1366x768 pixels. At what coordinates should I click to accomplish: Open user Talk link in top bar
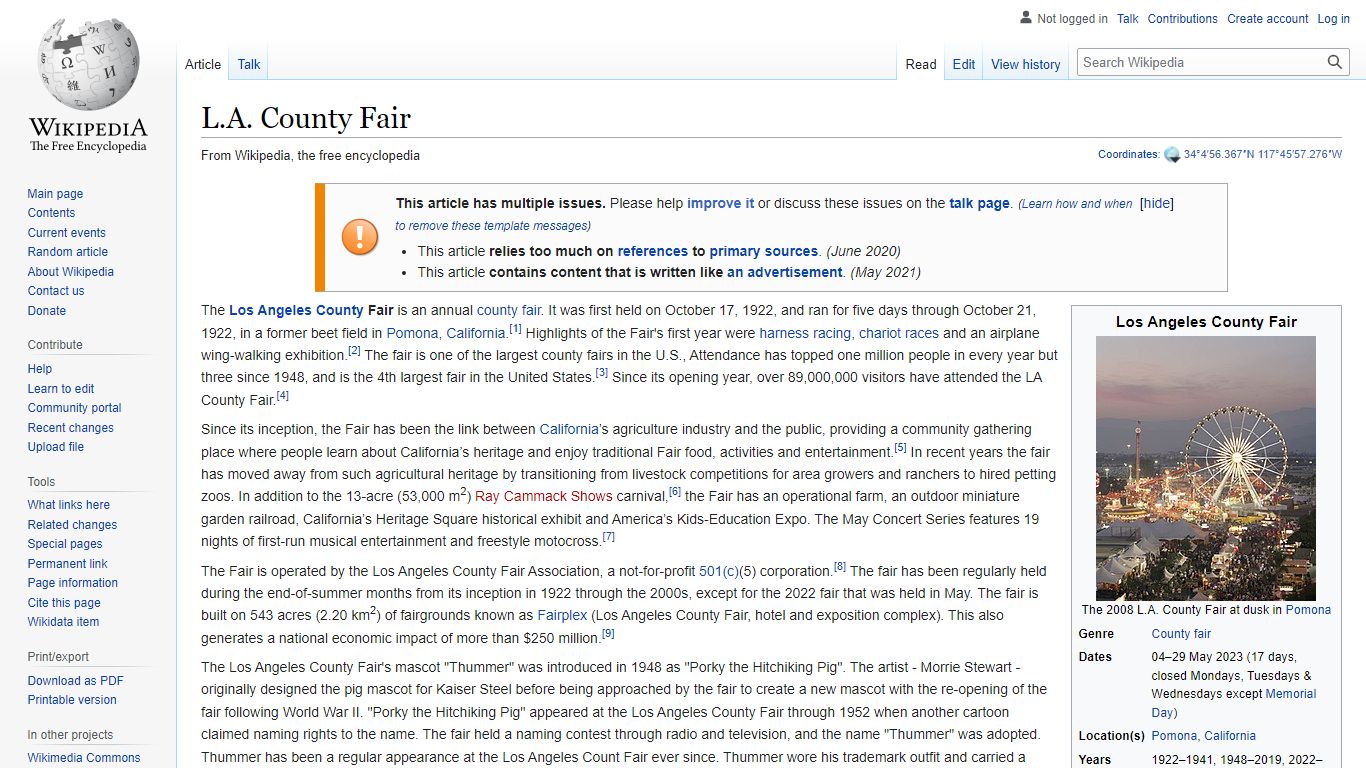1128,18
